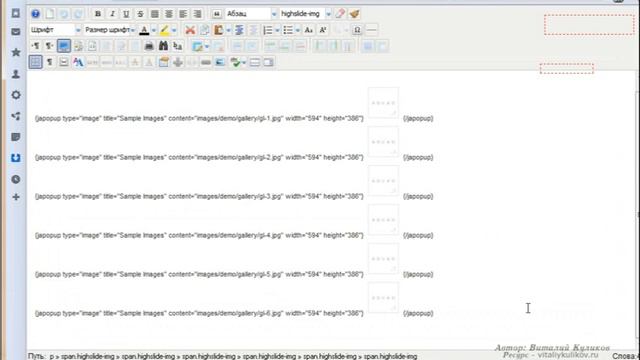Toggle the fullscreen editor mode
Viewport: 640px width, 360px height.
[x=64, y=46]
